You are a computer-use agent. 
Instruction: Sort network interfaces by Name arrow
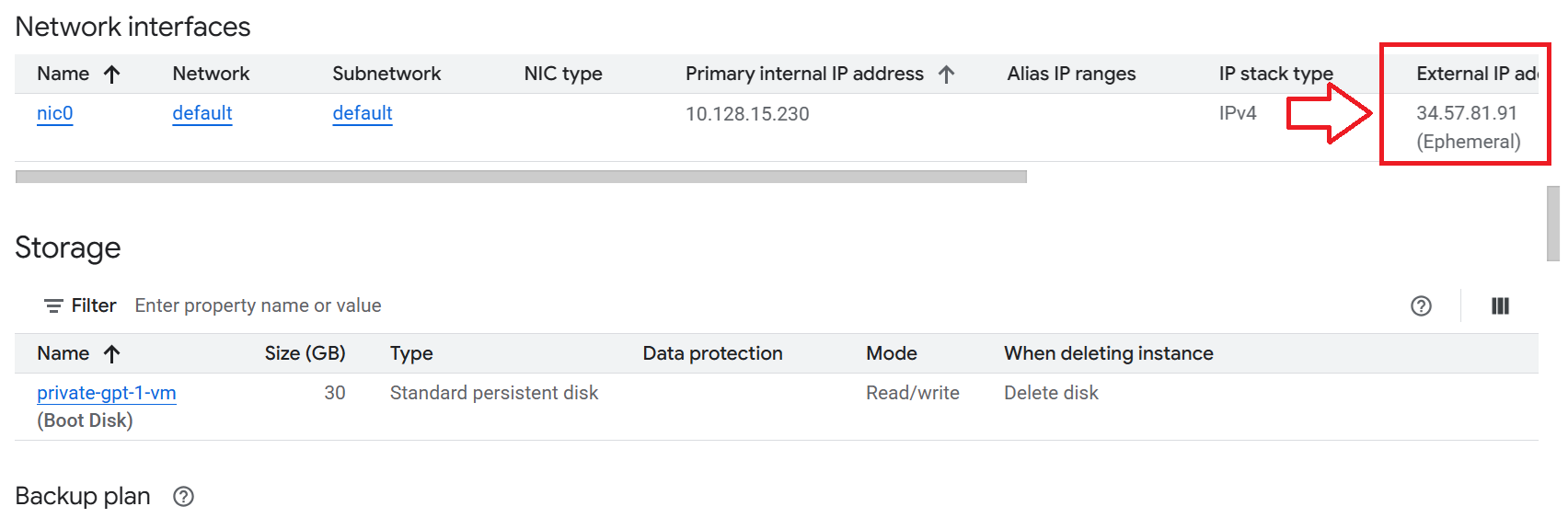112,75
